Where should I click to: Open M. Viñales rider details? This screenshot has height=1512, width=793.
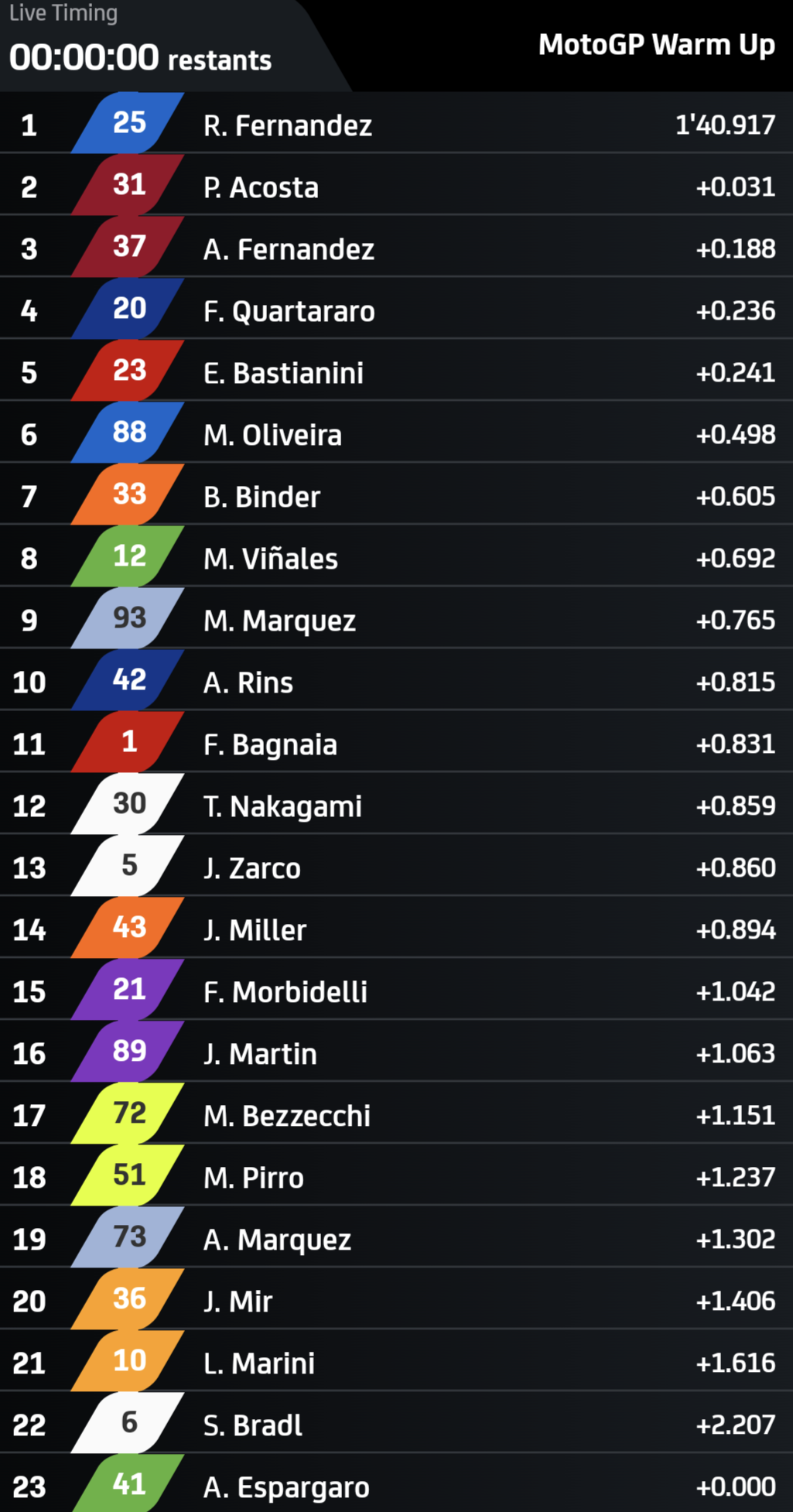(271, 559)
